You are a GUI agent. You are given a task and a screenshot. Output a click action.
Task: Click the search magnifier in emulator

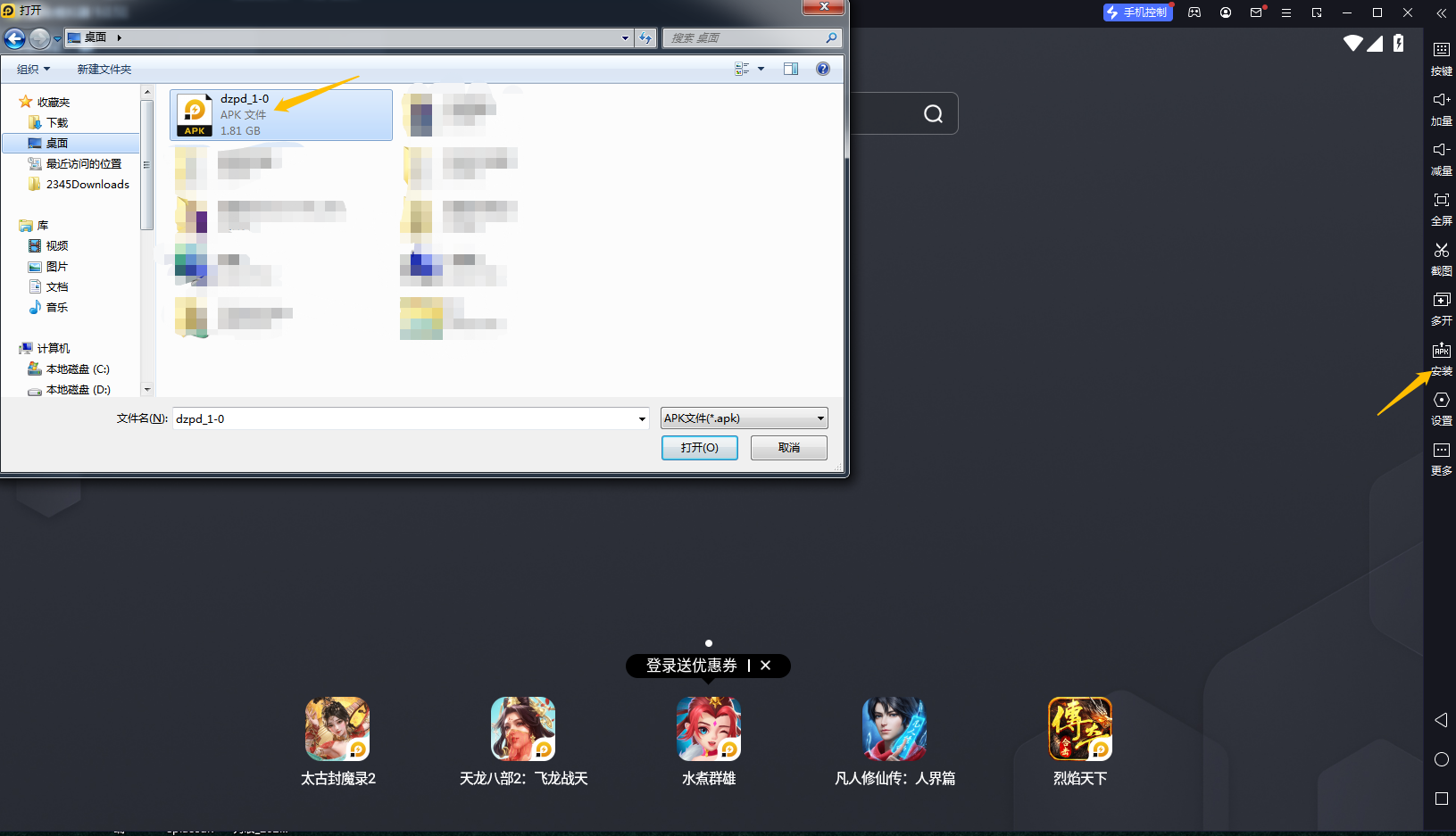(933, 114)
